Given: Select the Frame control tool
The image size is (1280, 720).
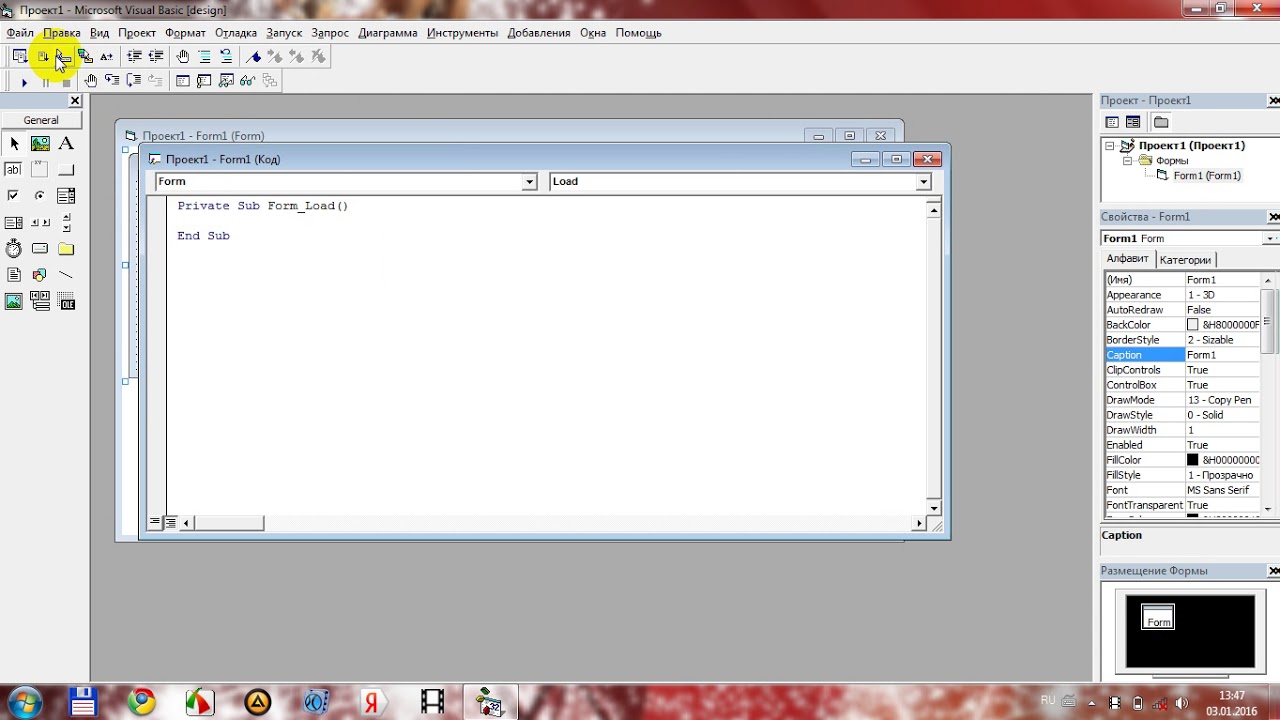Looking at the screenshot, I should (x=40, y=170).
